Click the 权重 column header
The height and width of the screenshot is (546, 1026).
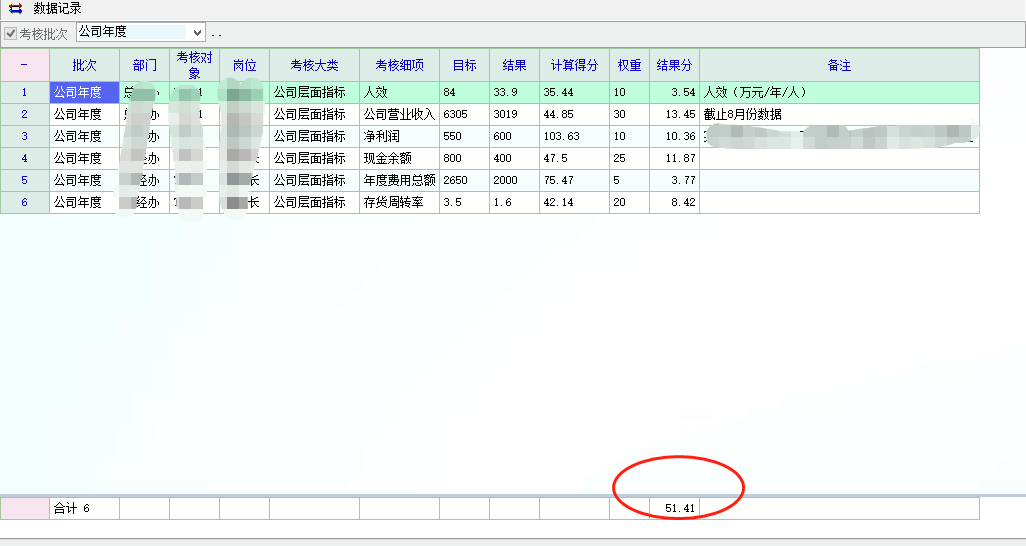(629, 65)
